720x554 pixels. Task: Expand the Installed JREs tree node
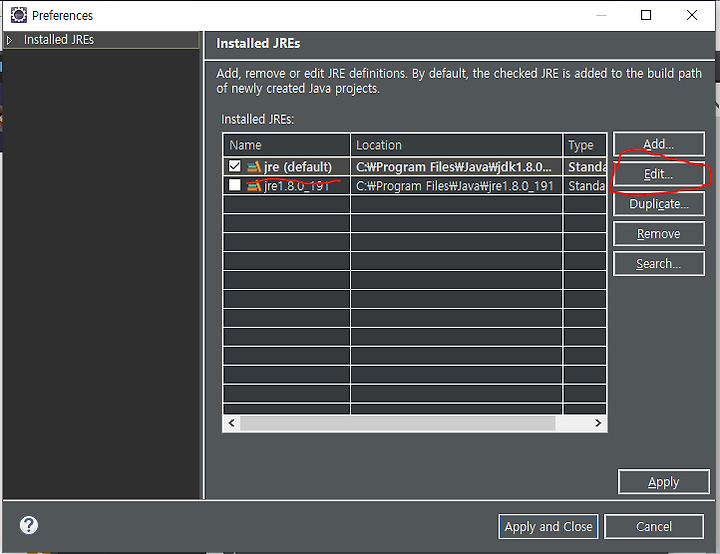(x=9, y=40)
